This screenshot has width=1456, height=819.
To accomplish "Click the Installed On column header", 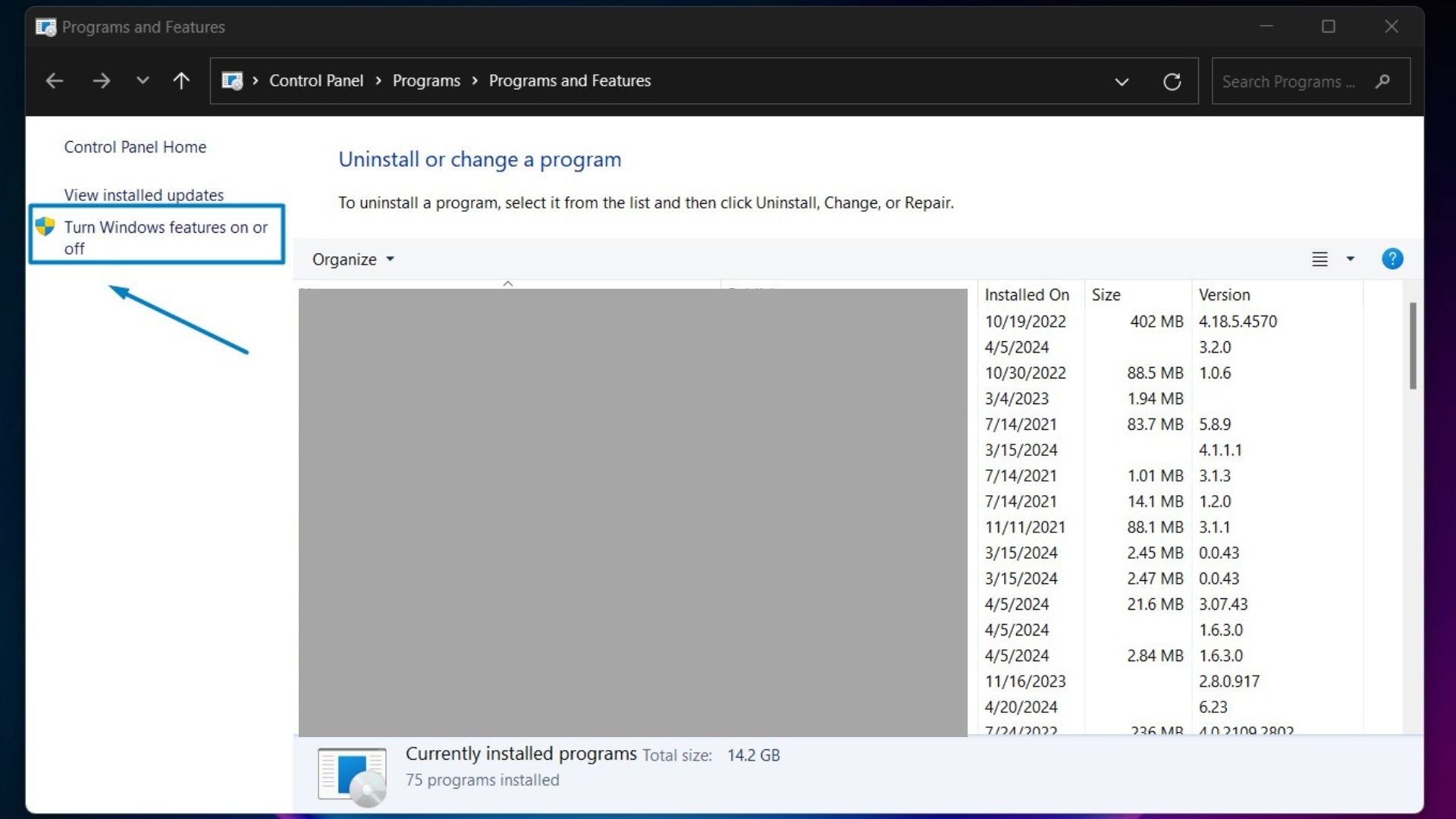I will click(x=1027, y=293).
